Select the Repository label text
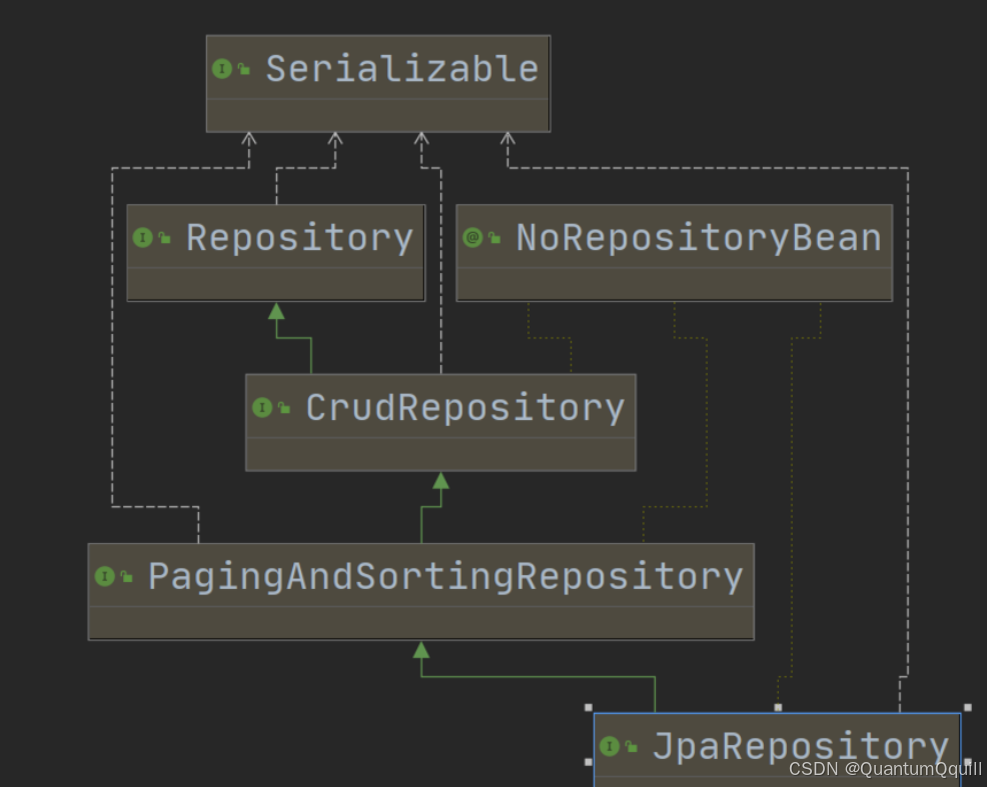 pyautogui.click(x=300, y=239)
